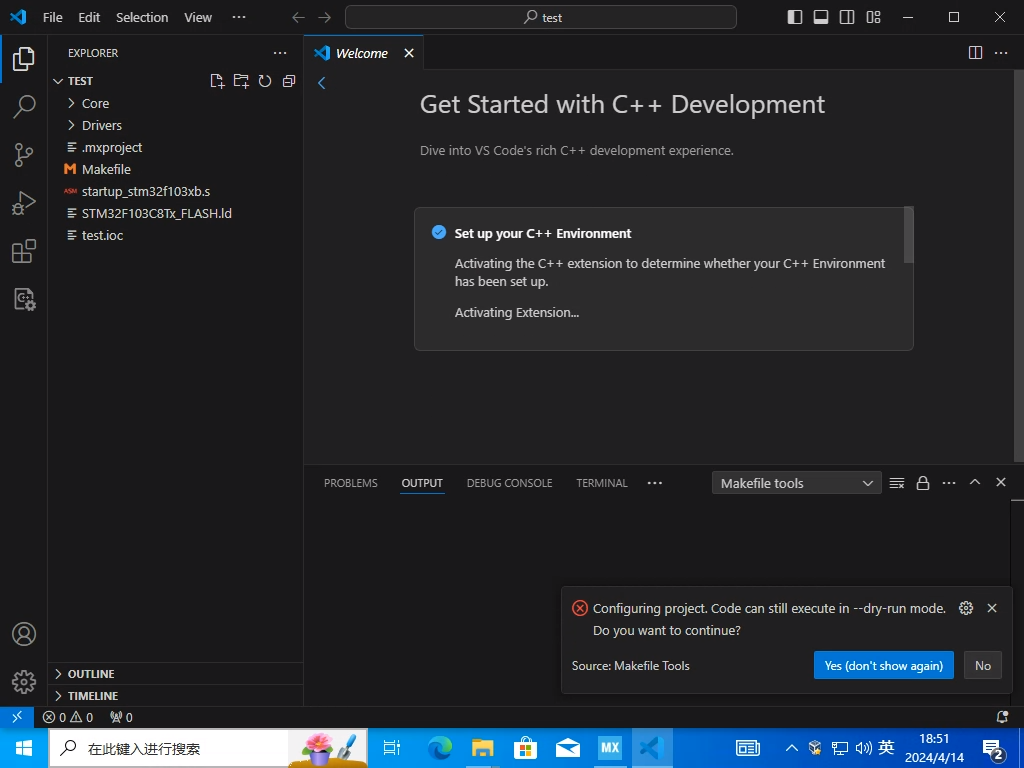
Task: Open the Makefile tools output channel dropdown
Action: point(796,483)
